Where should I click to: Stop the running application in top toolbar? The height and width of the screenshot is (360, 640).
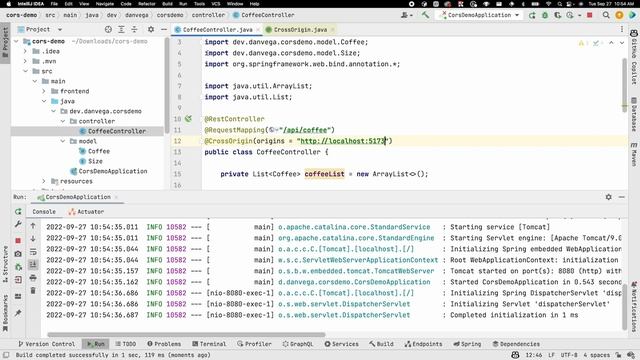[x=589, y=15]
